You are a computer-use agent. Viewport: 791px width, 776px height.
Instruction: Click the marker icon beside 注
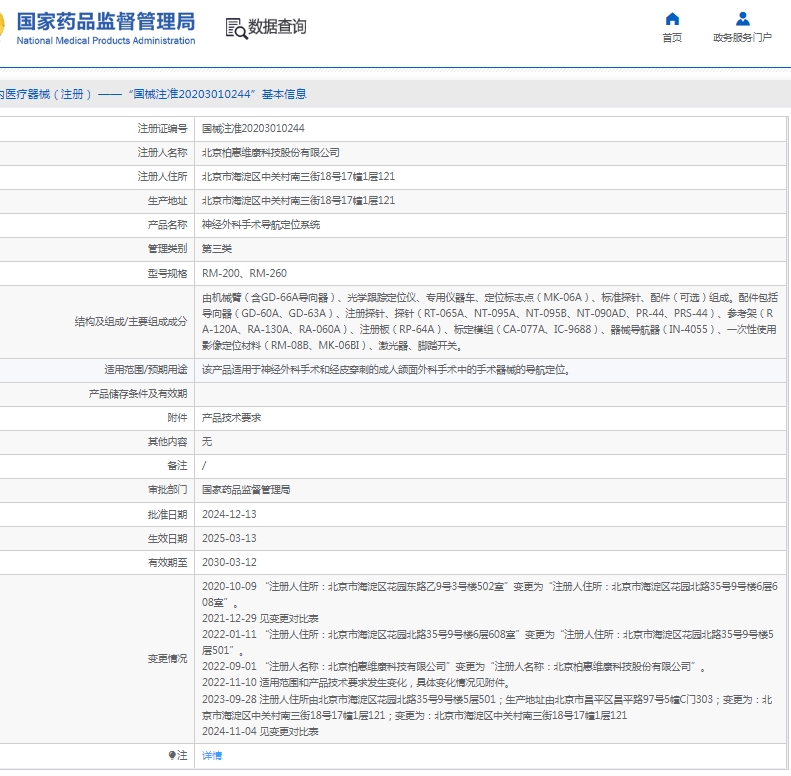pyautogui.click(x=172, y=755)
